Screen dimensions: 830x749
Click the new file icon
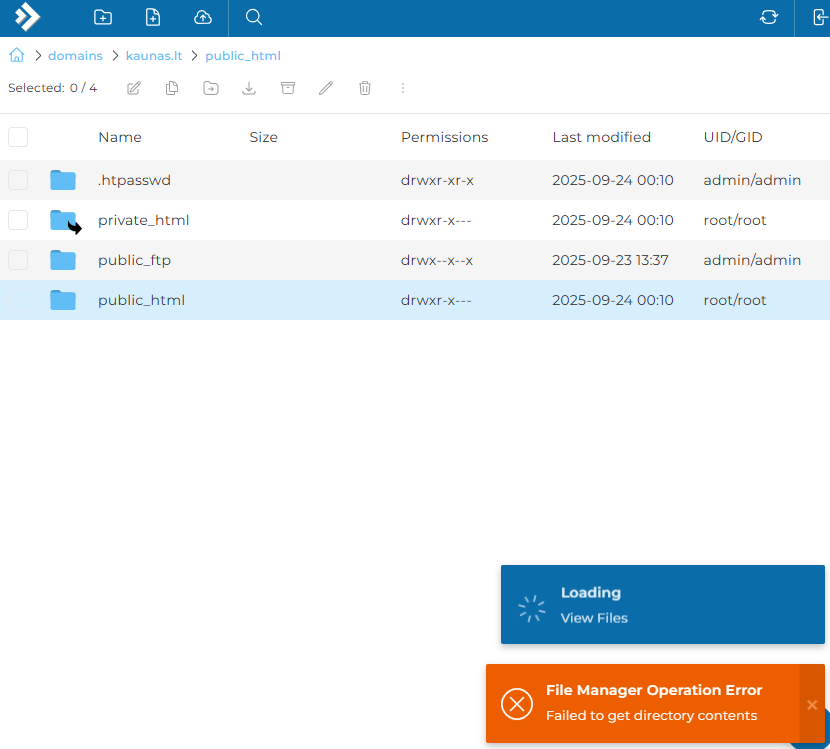(x=152, y=17)
